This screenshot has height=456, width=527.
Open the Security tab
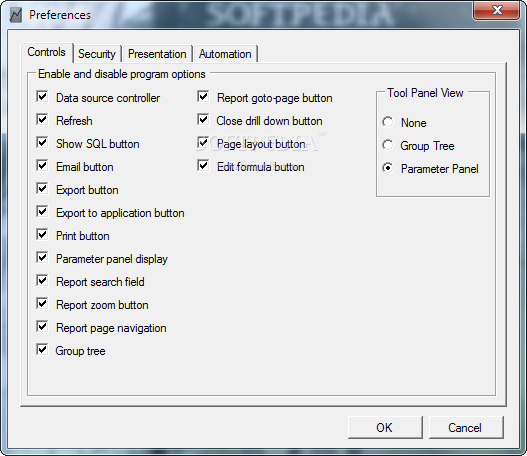97,54
